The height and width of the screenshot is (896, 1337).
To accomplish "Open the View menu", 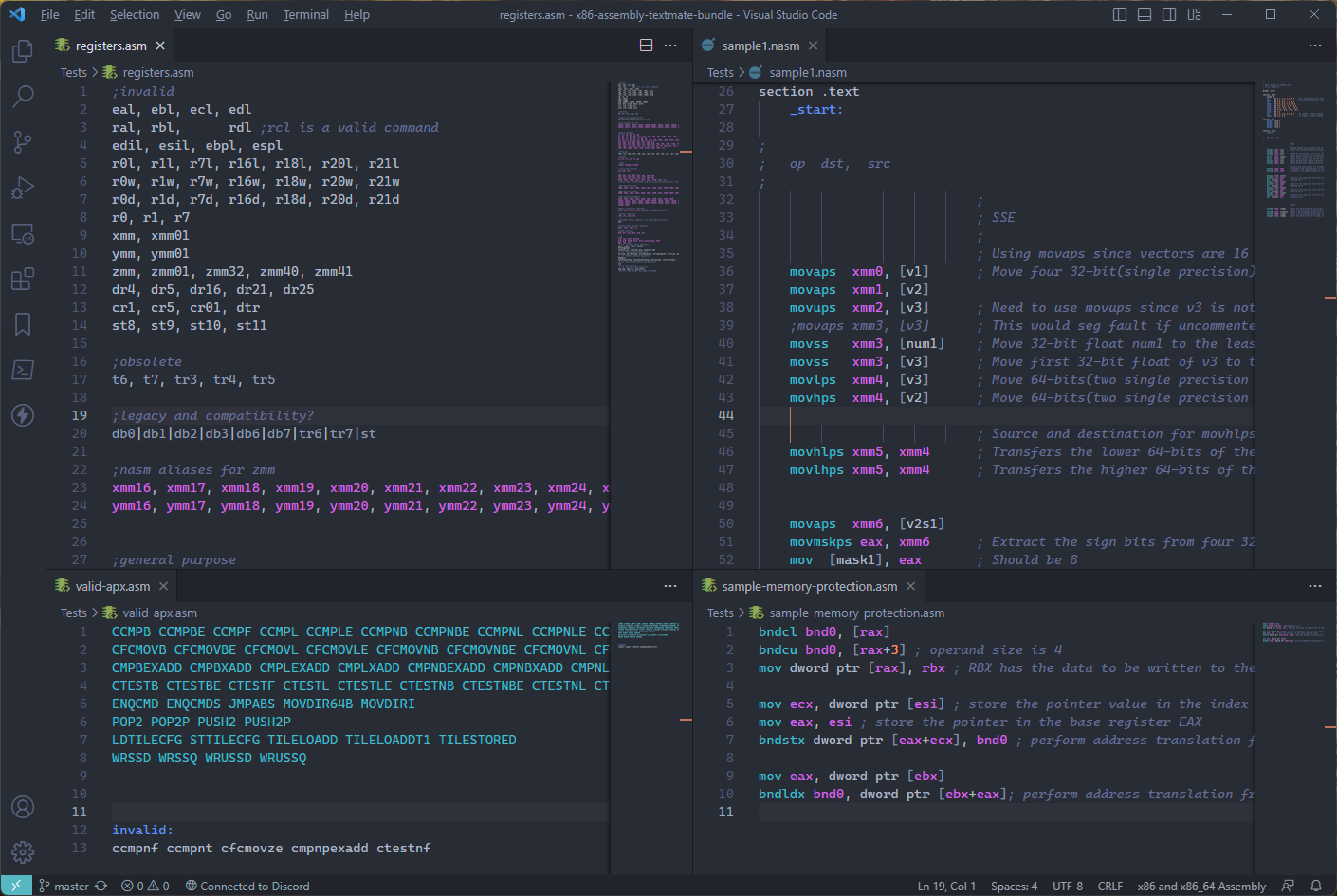I will 188,14.
